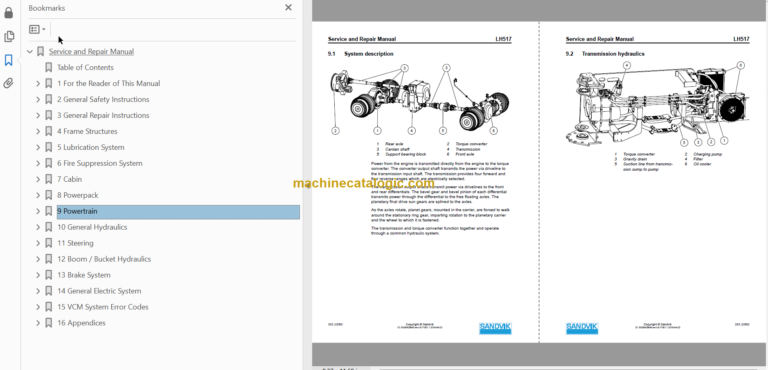
Task: Click the Sandvik logo on left page
Action: coord(495,328)
